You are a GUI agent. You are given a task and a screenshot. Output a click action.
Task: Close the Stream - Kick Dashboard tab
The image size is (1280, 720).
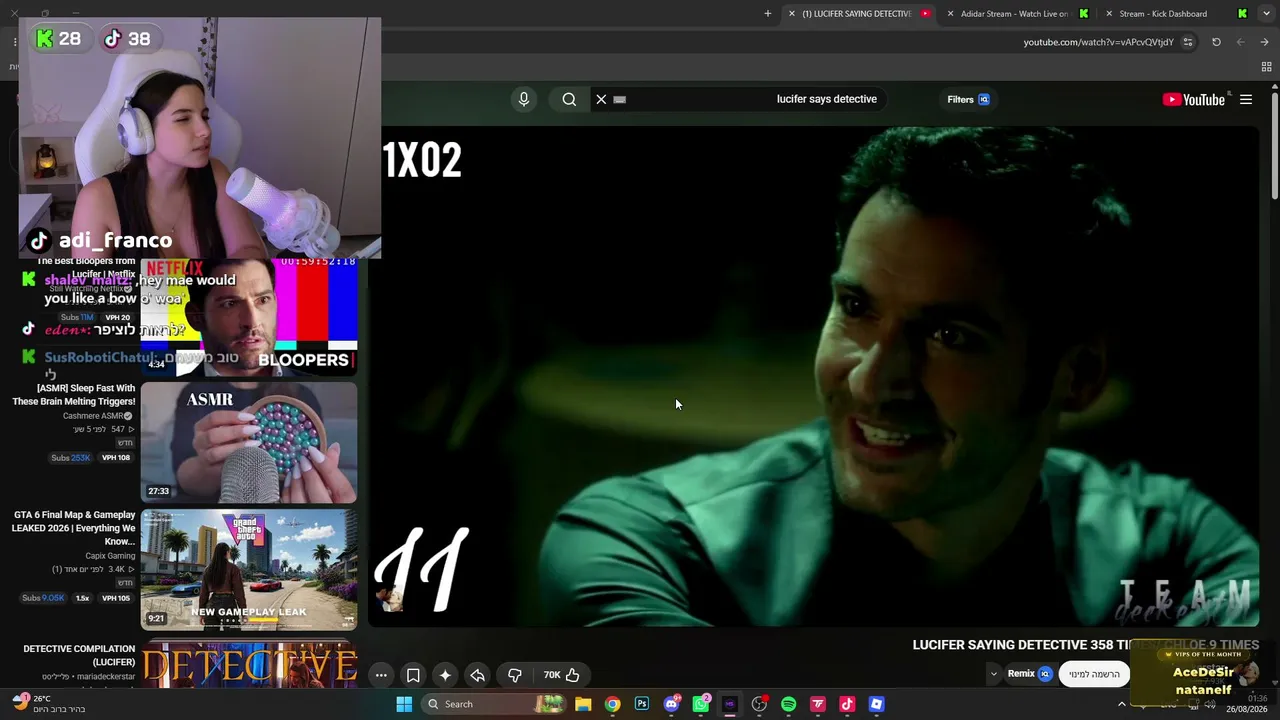(x=1109, y=13)
